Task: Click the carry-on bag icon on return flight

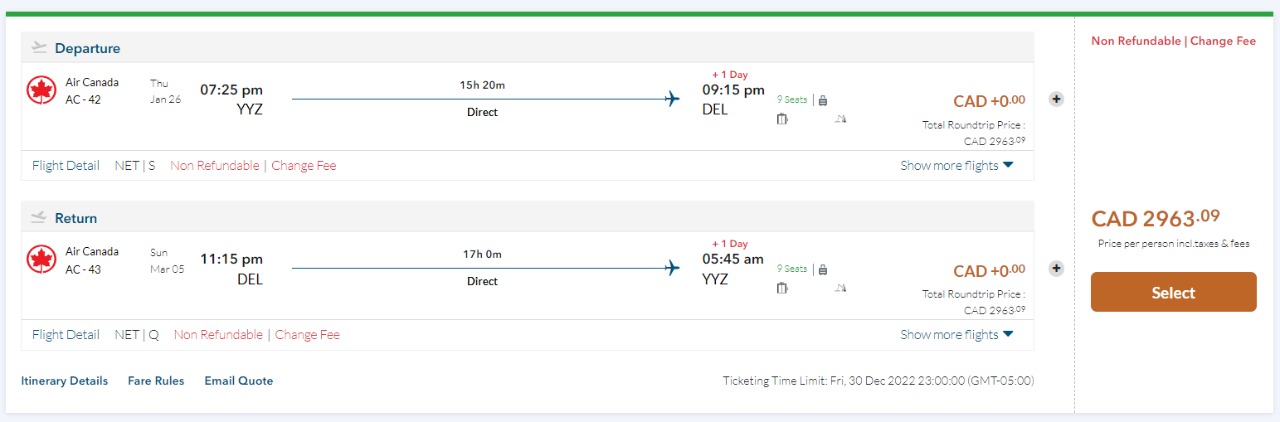Action: 822,269
